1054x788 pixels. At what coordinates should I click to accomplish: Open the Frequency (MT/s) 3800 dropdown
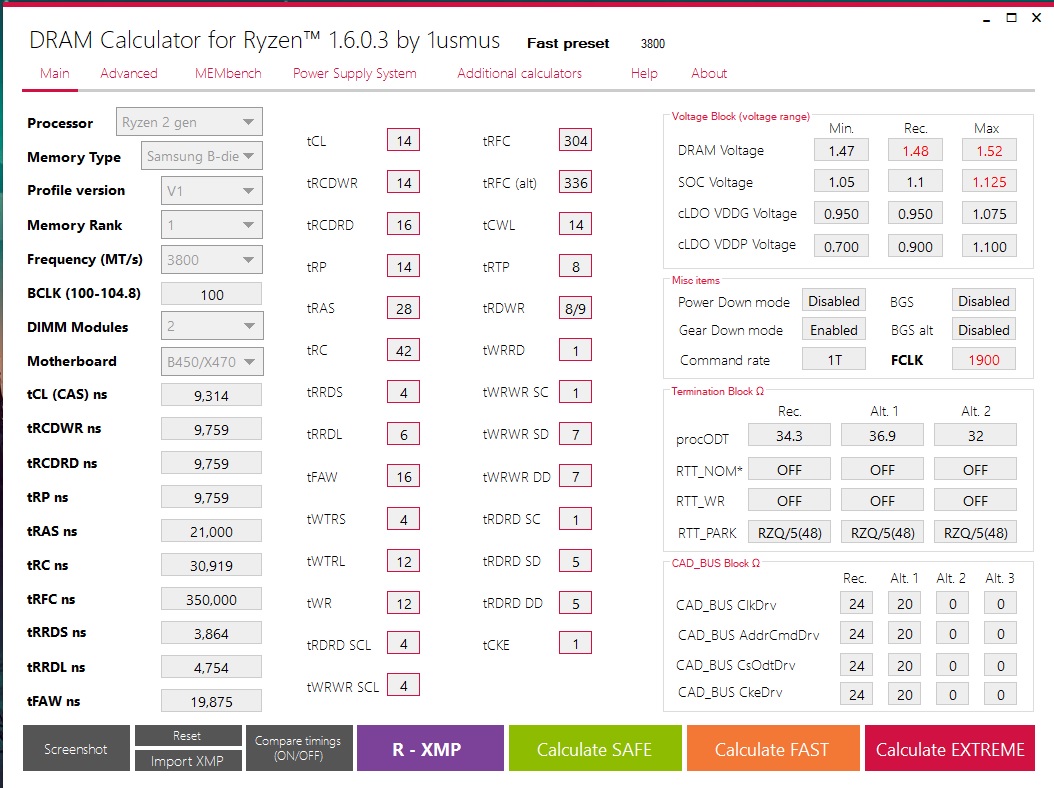[x=212, y=260]
